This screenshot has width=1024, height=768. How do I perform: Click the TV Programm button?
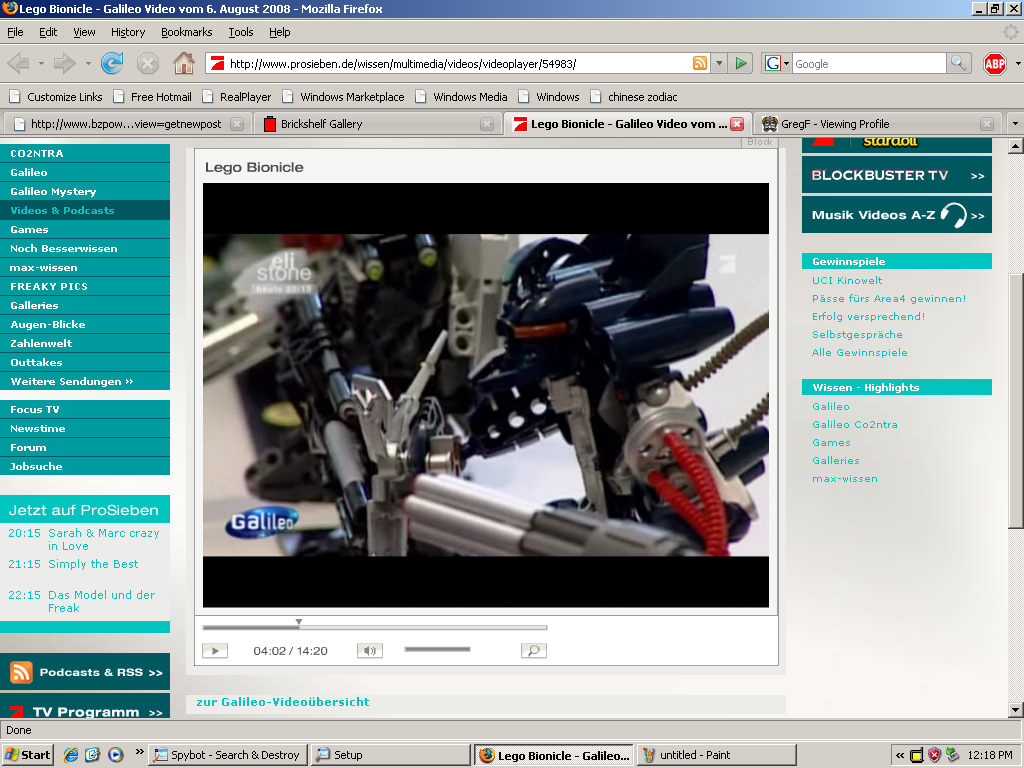pos(85,707)
